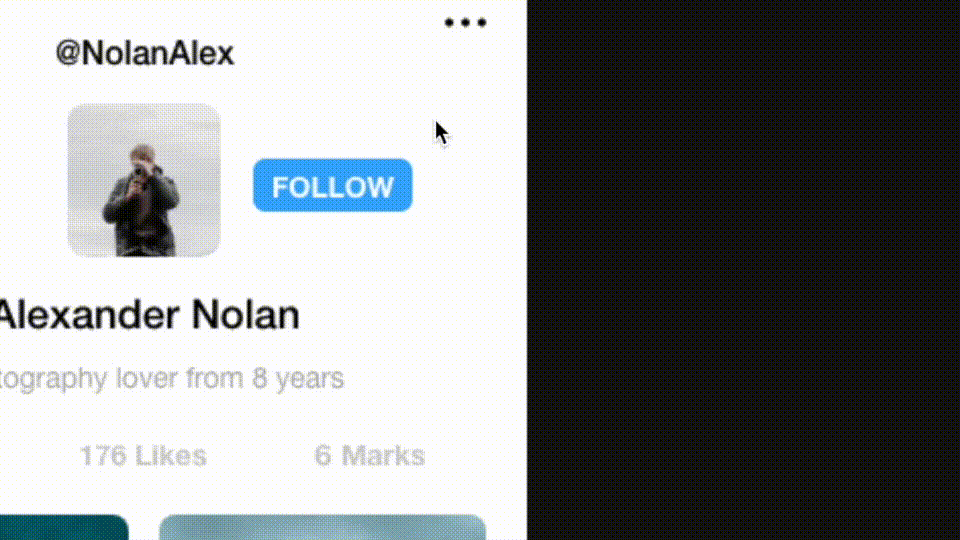Screen dimensions: 960x540
Task: Open the 6 Marks section
Action: point(369,456)
